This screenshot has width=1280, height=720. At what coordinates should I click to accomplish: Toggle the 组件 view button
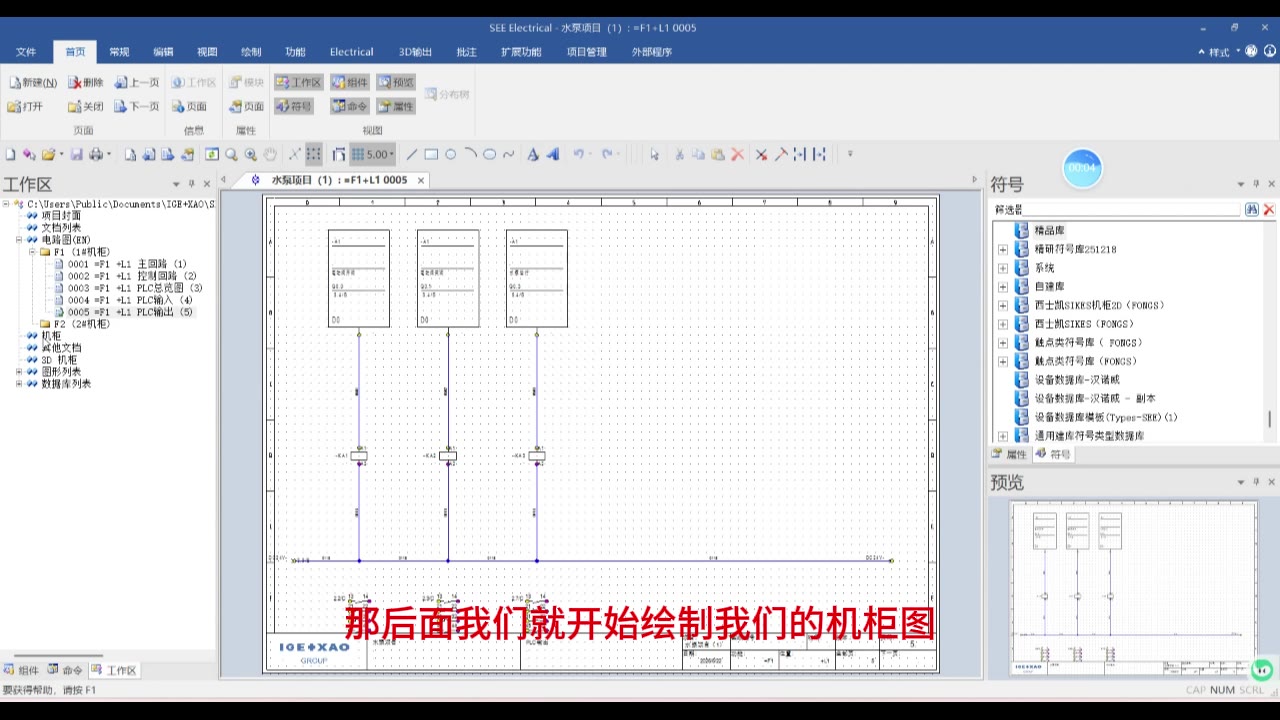pos(350,82)
